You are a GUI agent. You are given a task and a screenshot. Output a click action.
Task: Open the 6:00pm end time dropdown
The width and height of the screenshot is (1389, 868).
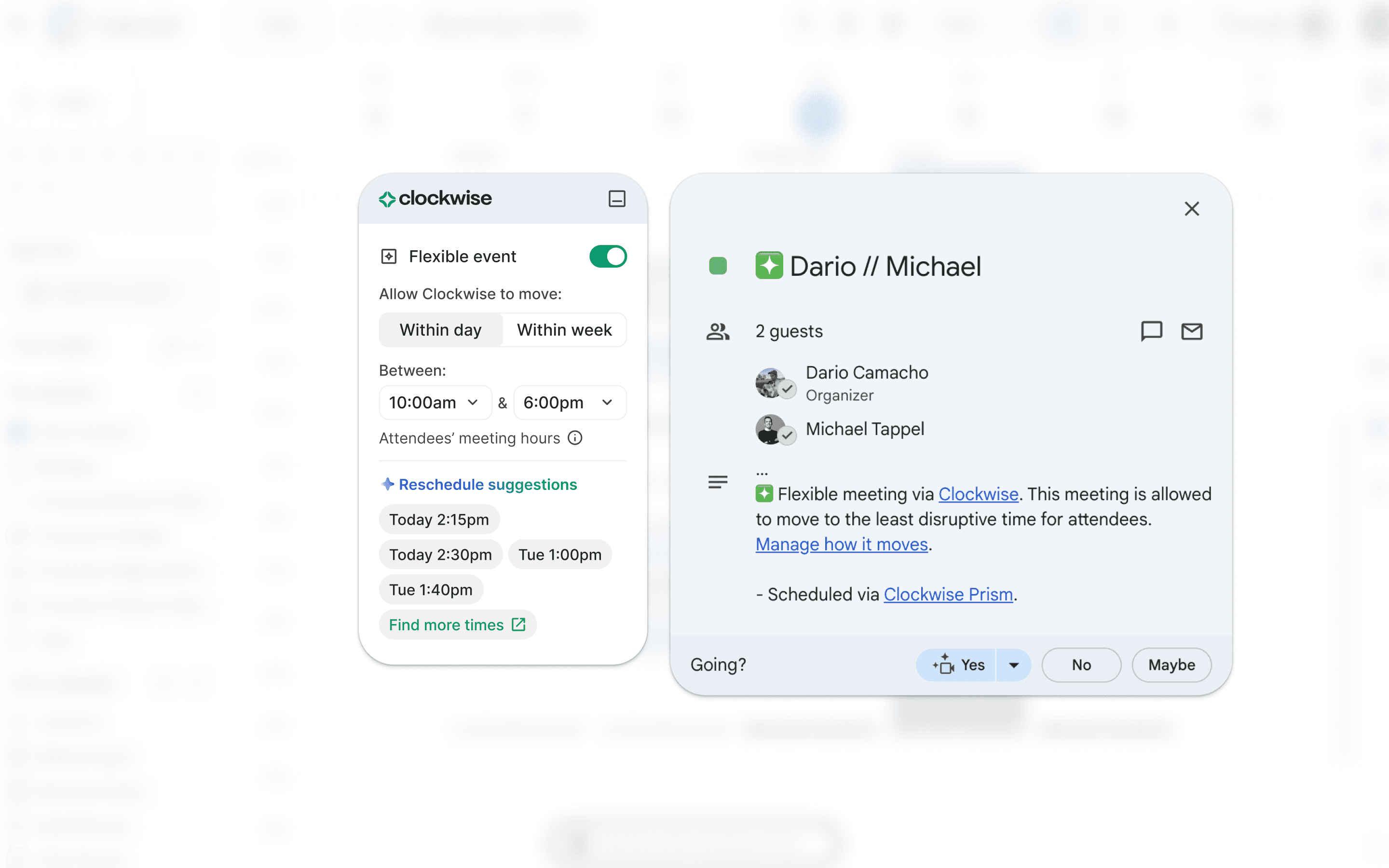[569, 403]
